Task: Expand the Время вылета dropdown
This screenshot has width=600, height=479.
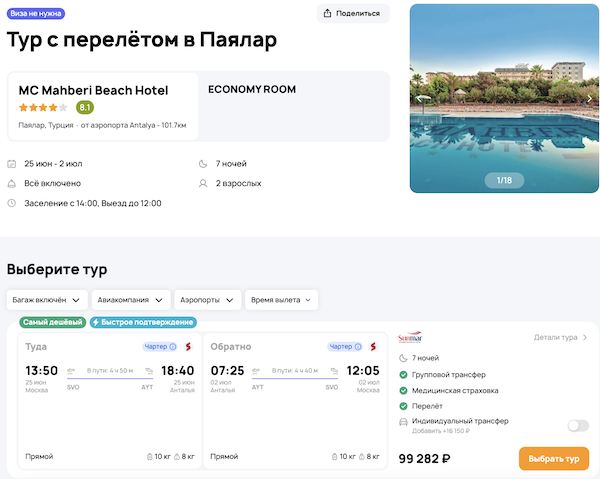Action: [x=281, y=300]
